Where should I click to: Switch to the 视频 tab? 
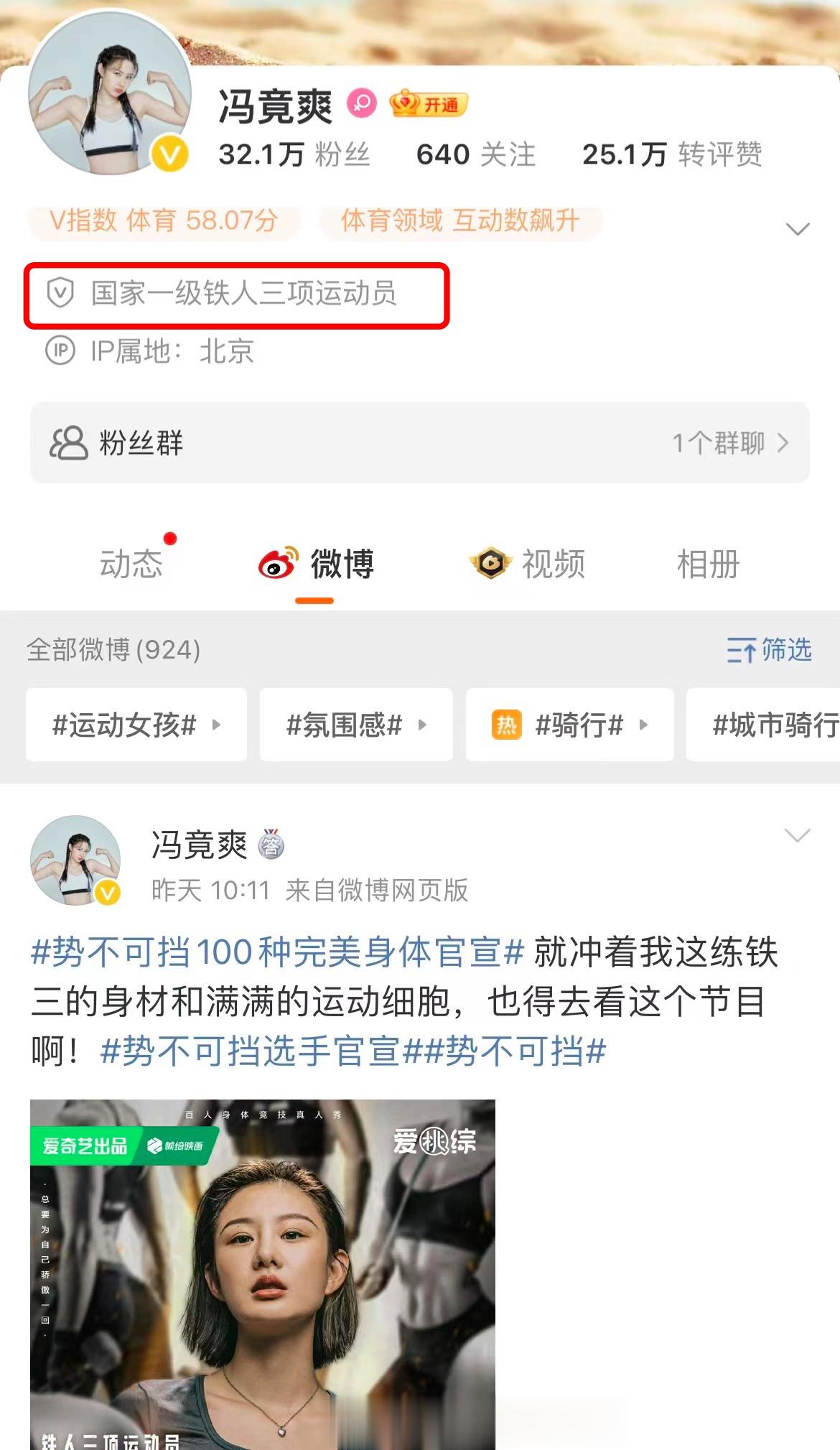pyautogui.click(x=528, y=564)
